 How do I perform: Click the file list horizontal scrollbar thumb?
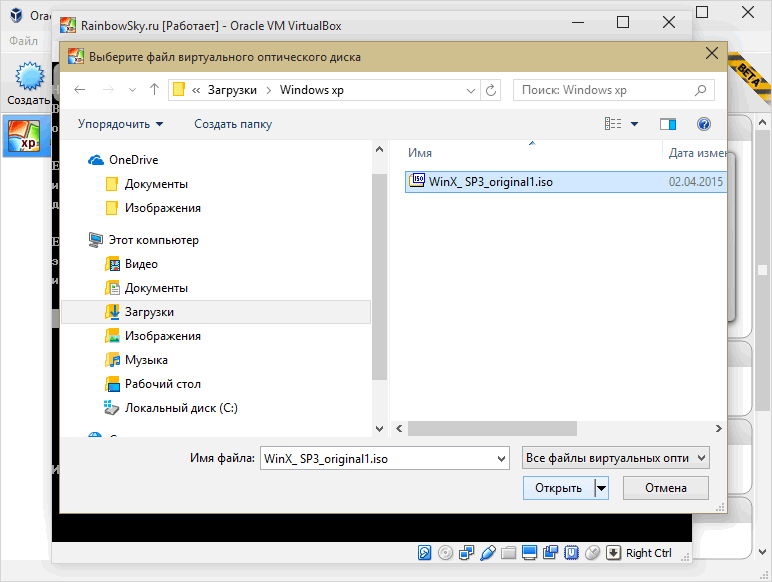click(x=492, y=428)
